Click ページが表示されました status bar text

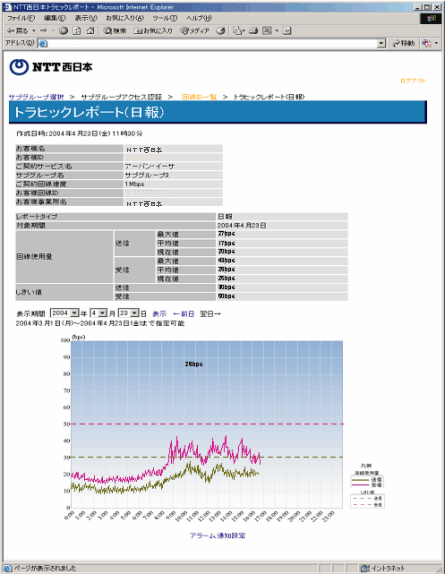45,568
